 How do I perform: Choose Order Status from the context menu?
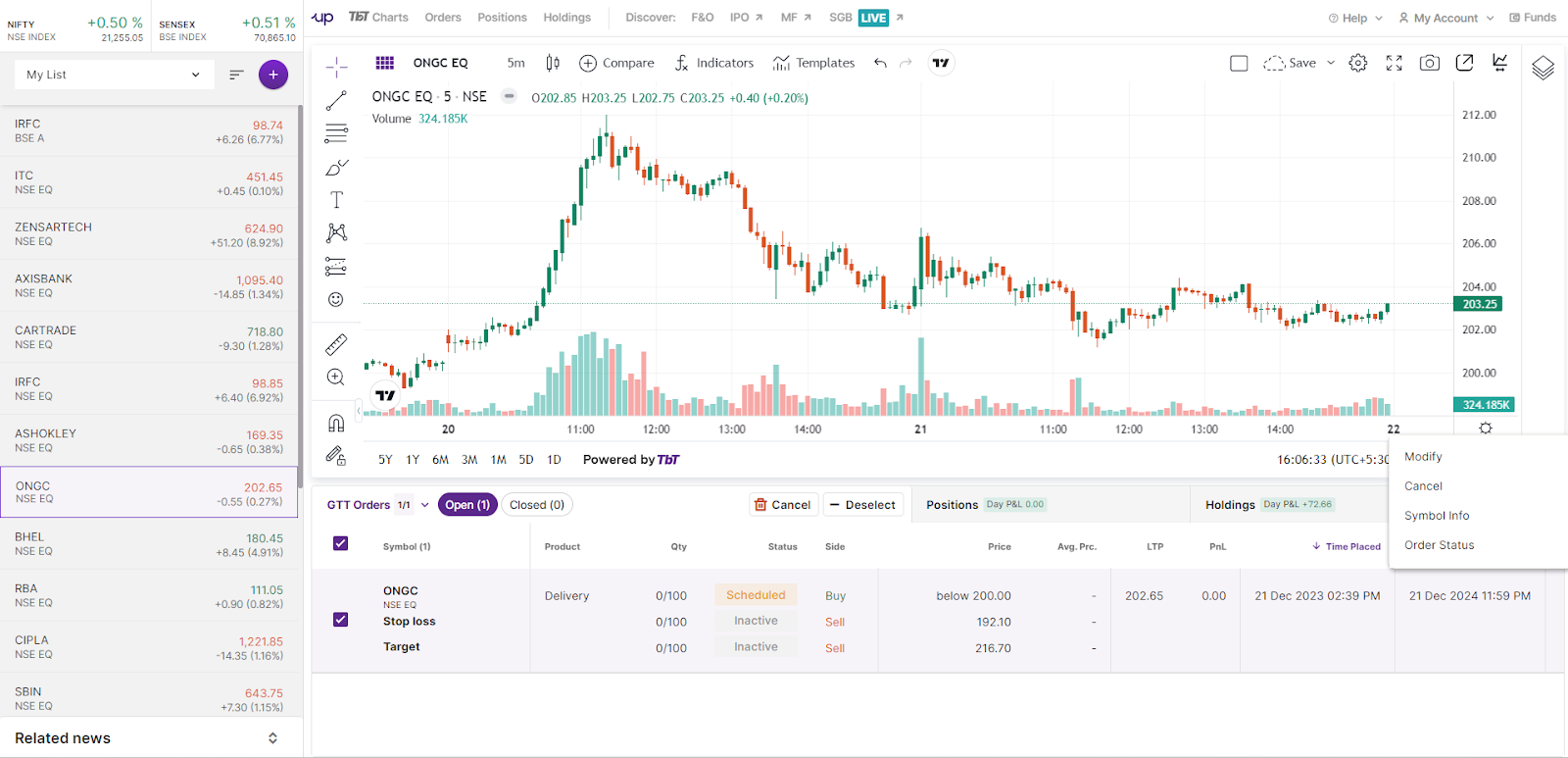click(1439, 545)
